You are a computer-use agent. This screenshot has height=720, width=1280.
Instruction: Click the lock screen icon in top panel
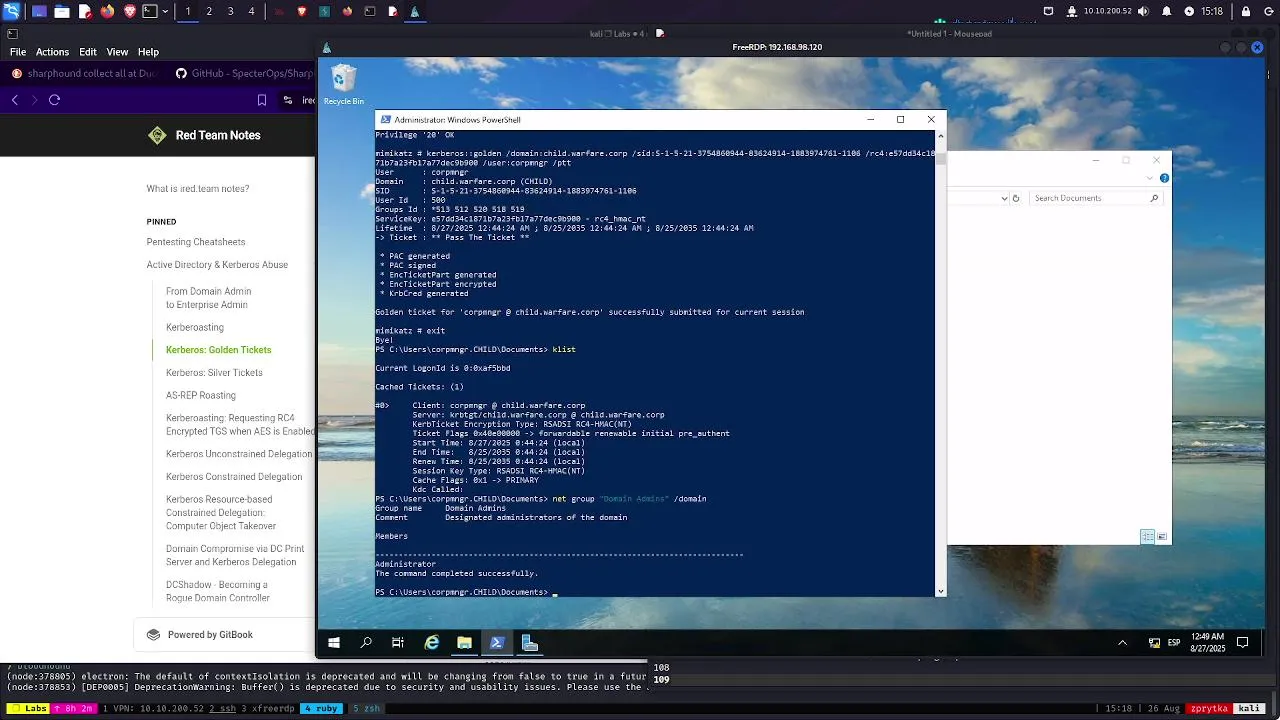click(x=1246, y=11)
